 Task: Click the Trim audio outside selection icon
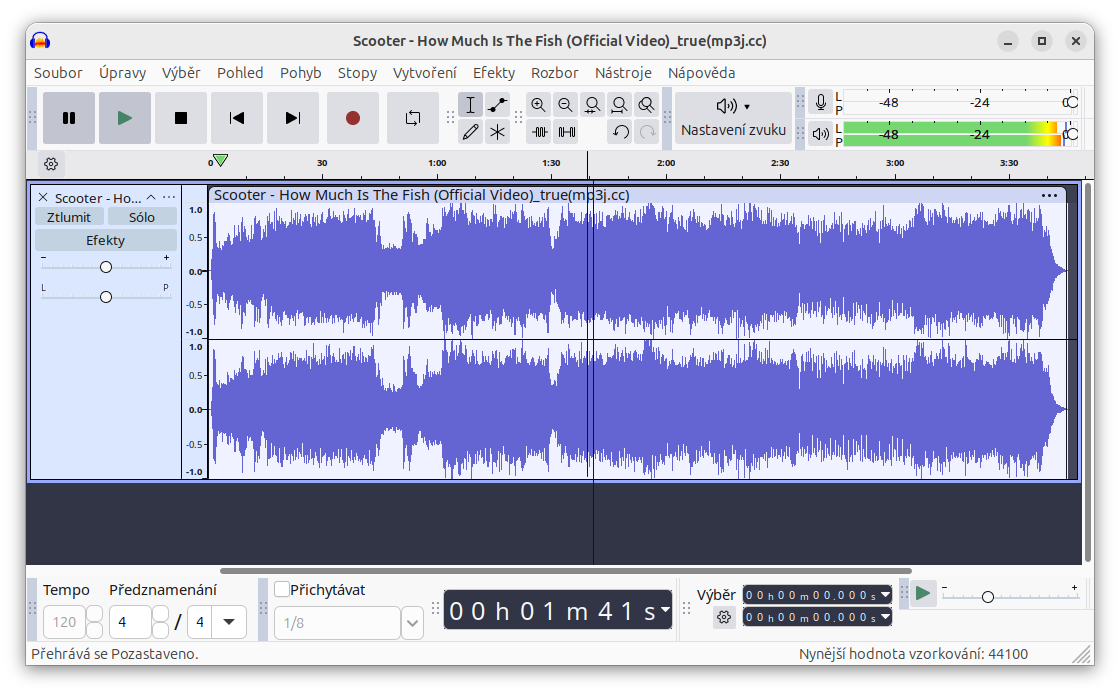[539, 131]
